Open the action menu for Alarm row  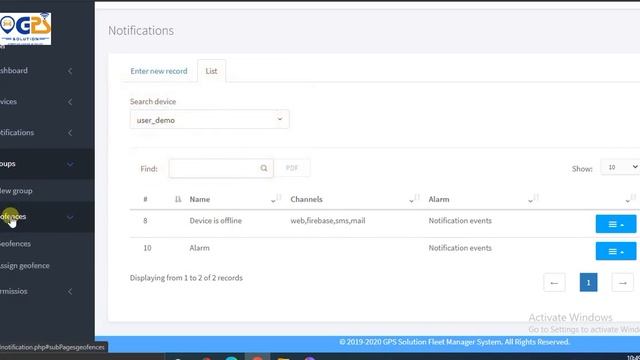tap(616, 251)
